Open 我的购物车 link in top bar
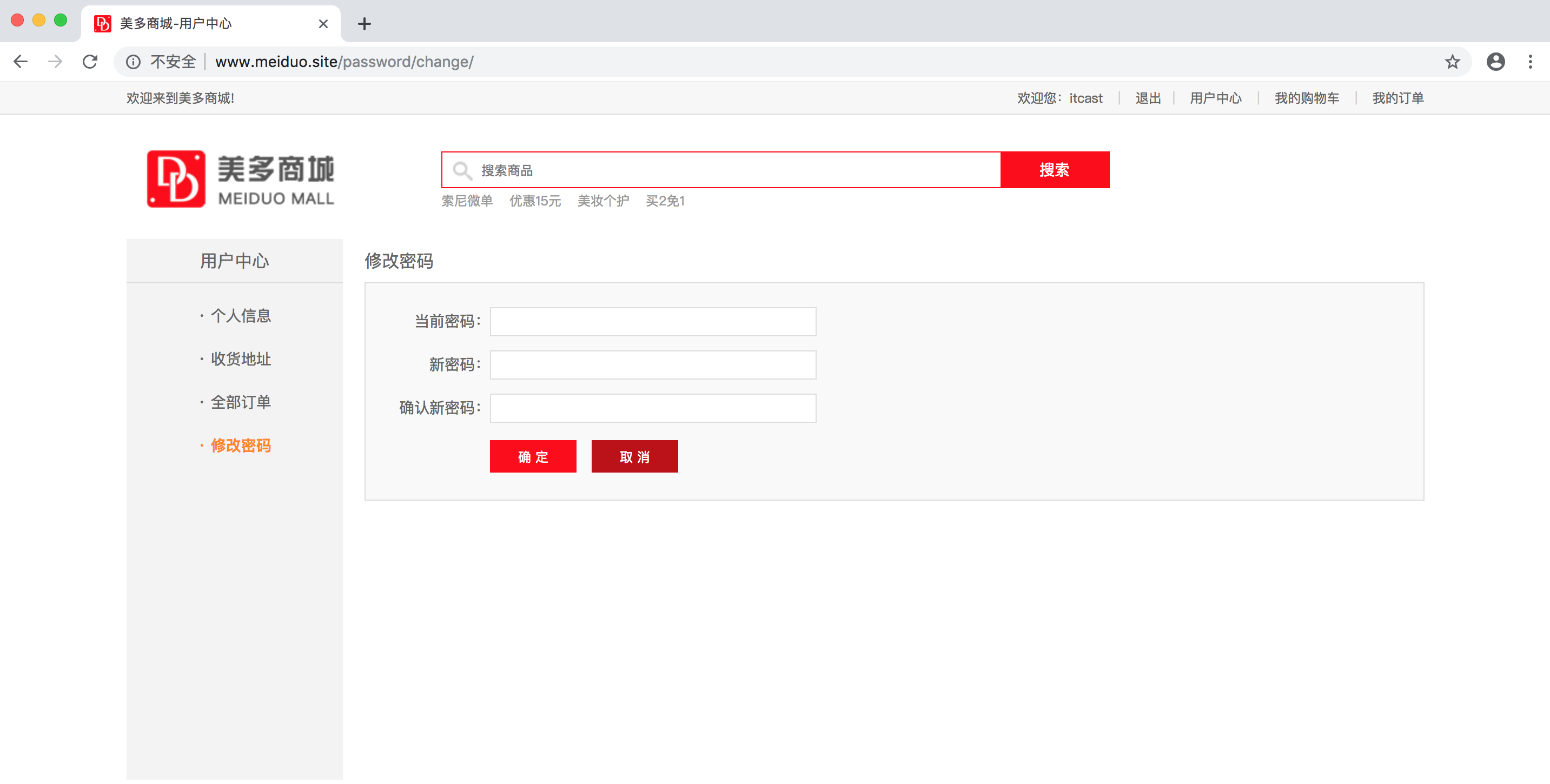Viewport: 1550px width, 784px height. pyautogui.click(x=1306, y=98)
